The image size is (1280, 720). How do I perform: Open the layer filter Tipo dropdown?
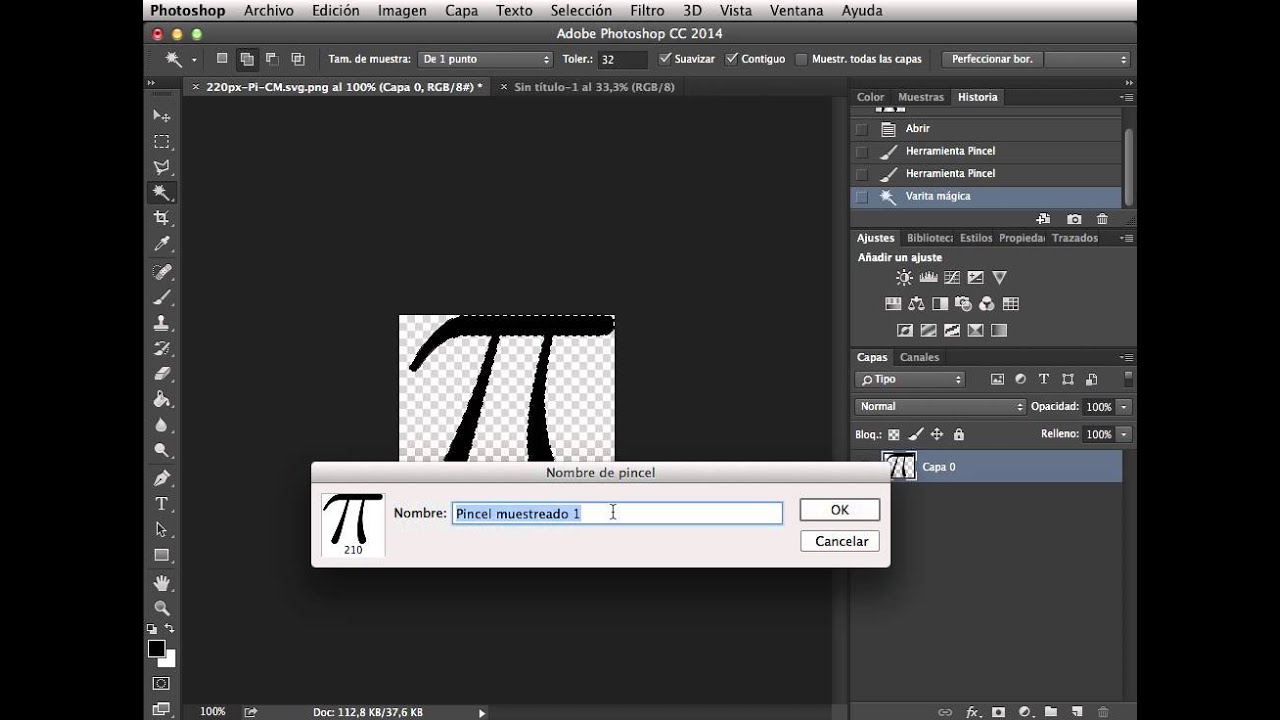point(910,380)
